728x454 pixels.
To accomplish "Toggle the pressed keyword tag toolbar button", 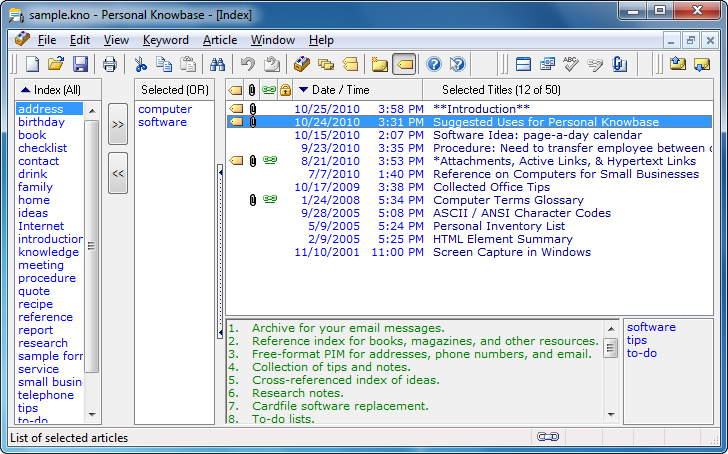I will coord(404,64).
